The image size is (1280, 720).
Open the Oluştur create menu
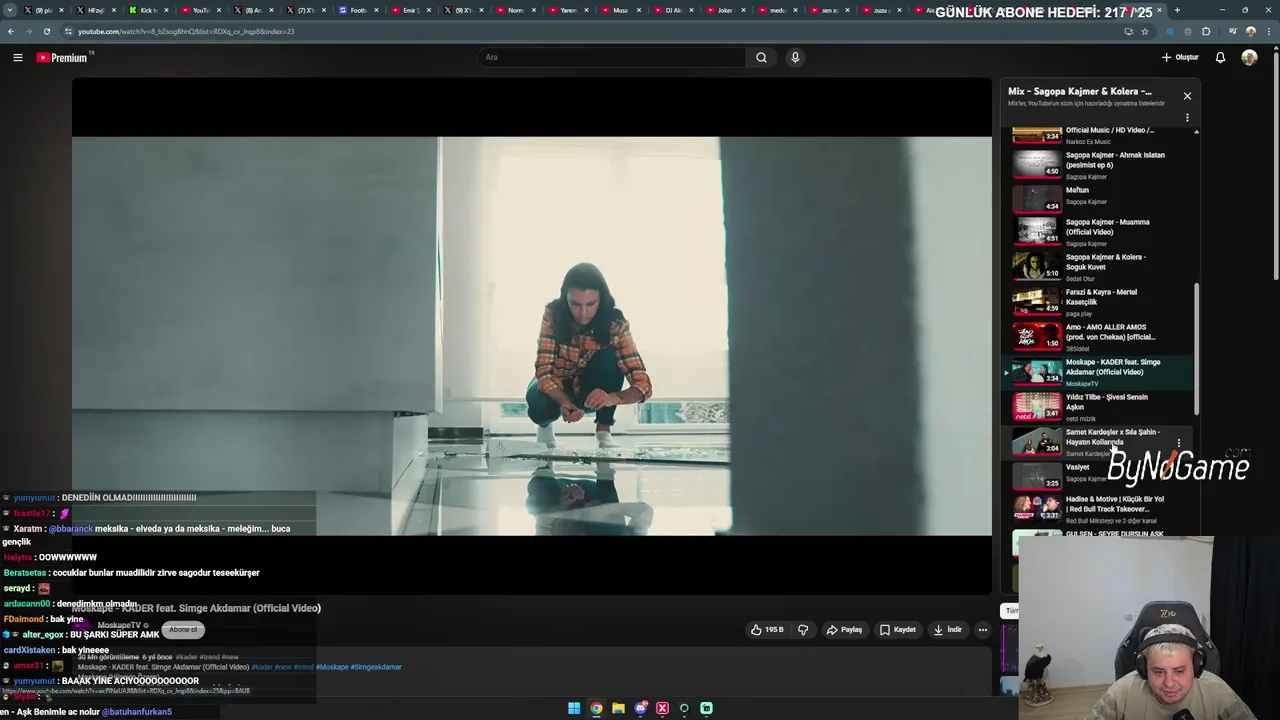coord(1180,57)
